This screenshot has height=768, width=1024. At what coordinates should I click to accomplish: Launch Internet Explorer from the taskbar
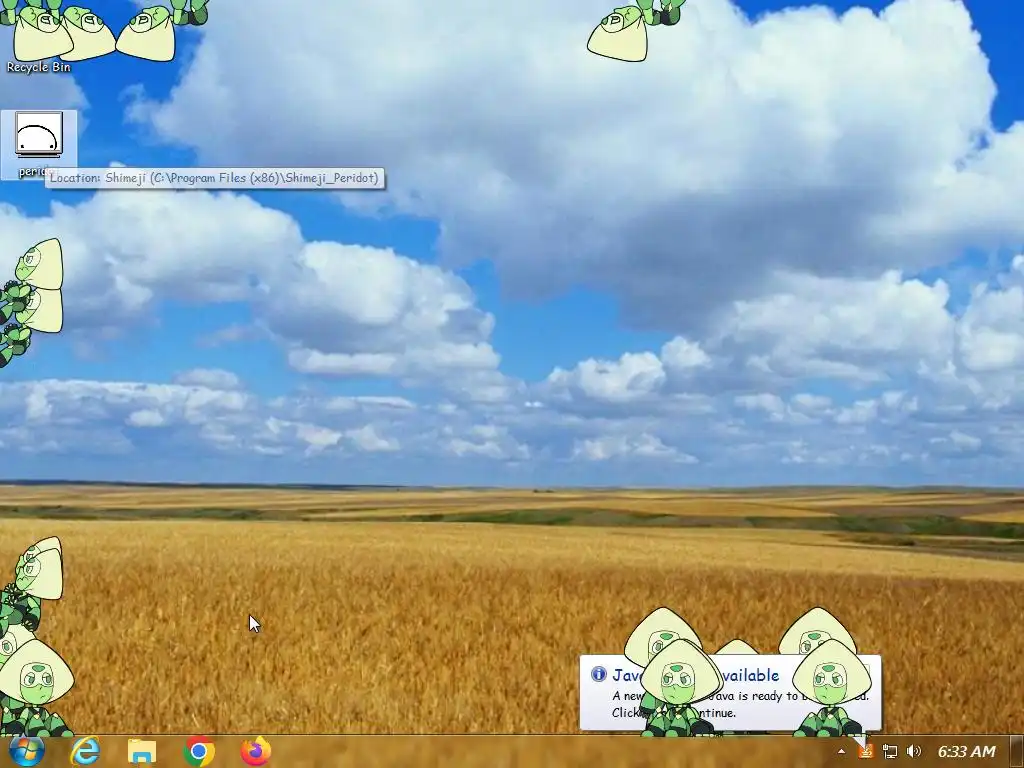(85, 751)
